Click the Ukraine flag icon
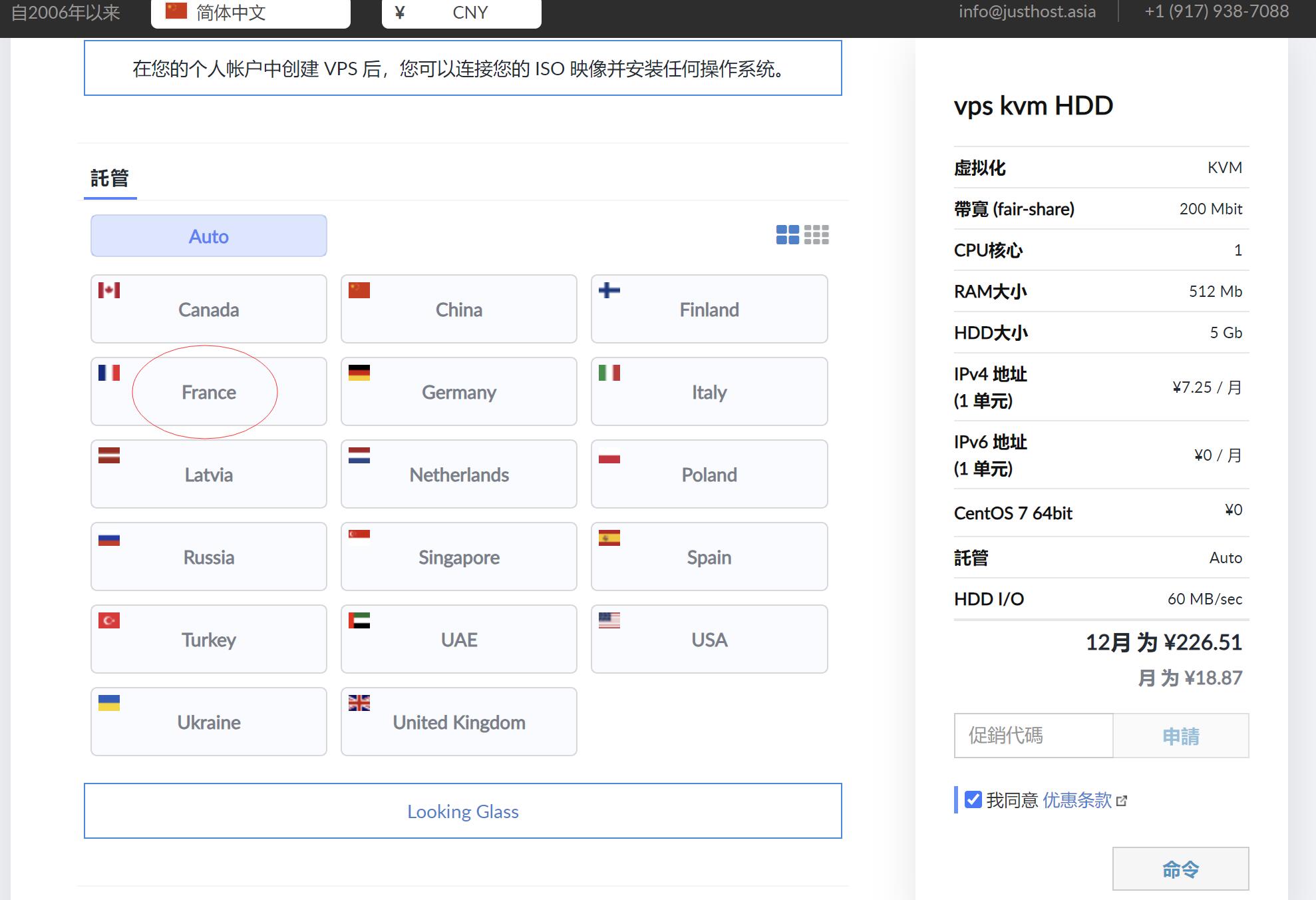 (109, 703)
